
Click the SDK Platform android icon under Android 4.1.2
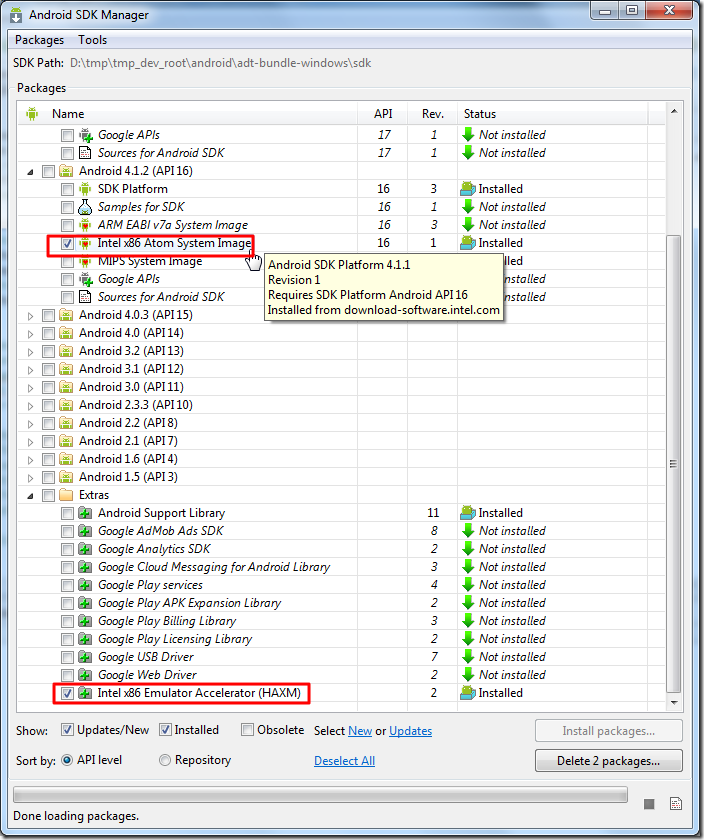85,189
